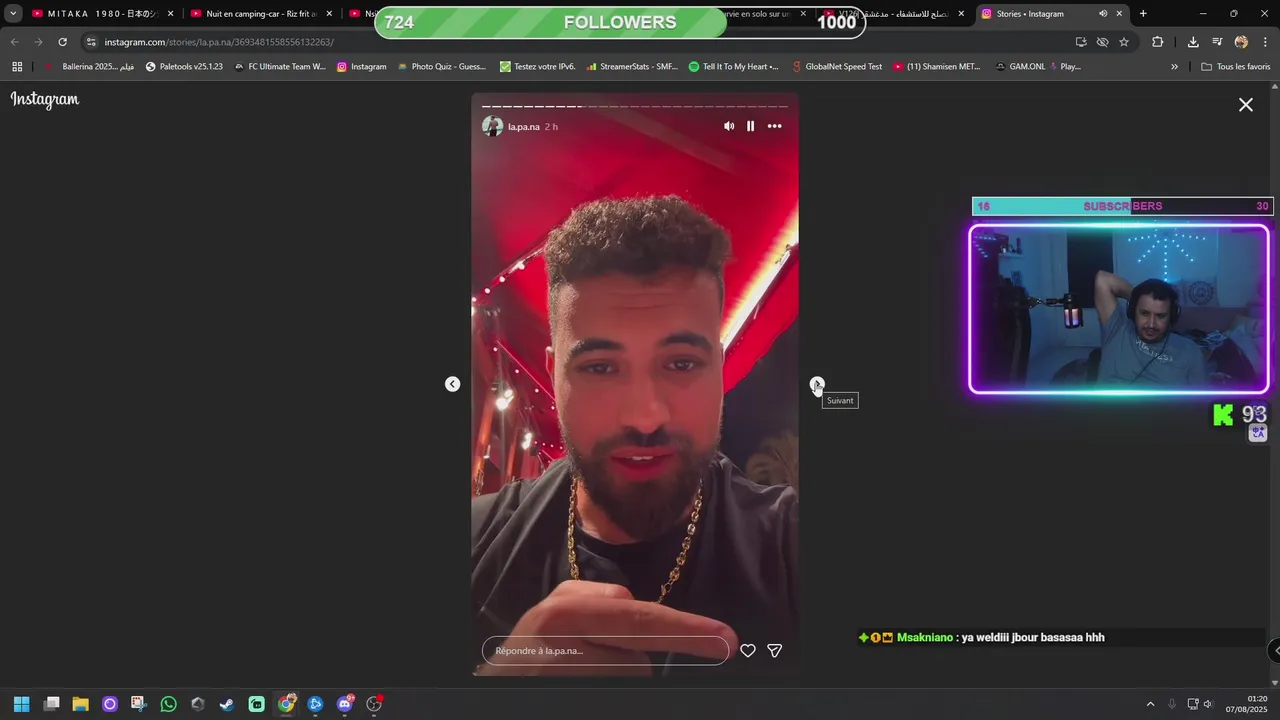Mute the Instagram story audio
The image size is (1280, 720).
click(x=729, y=126)
